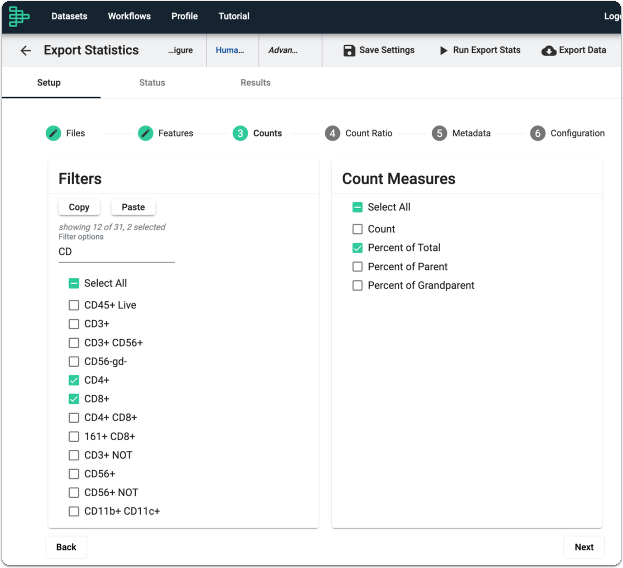
Task: Click the step 5 Metadata circle
Action: click(x=439, y=133)
